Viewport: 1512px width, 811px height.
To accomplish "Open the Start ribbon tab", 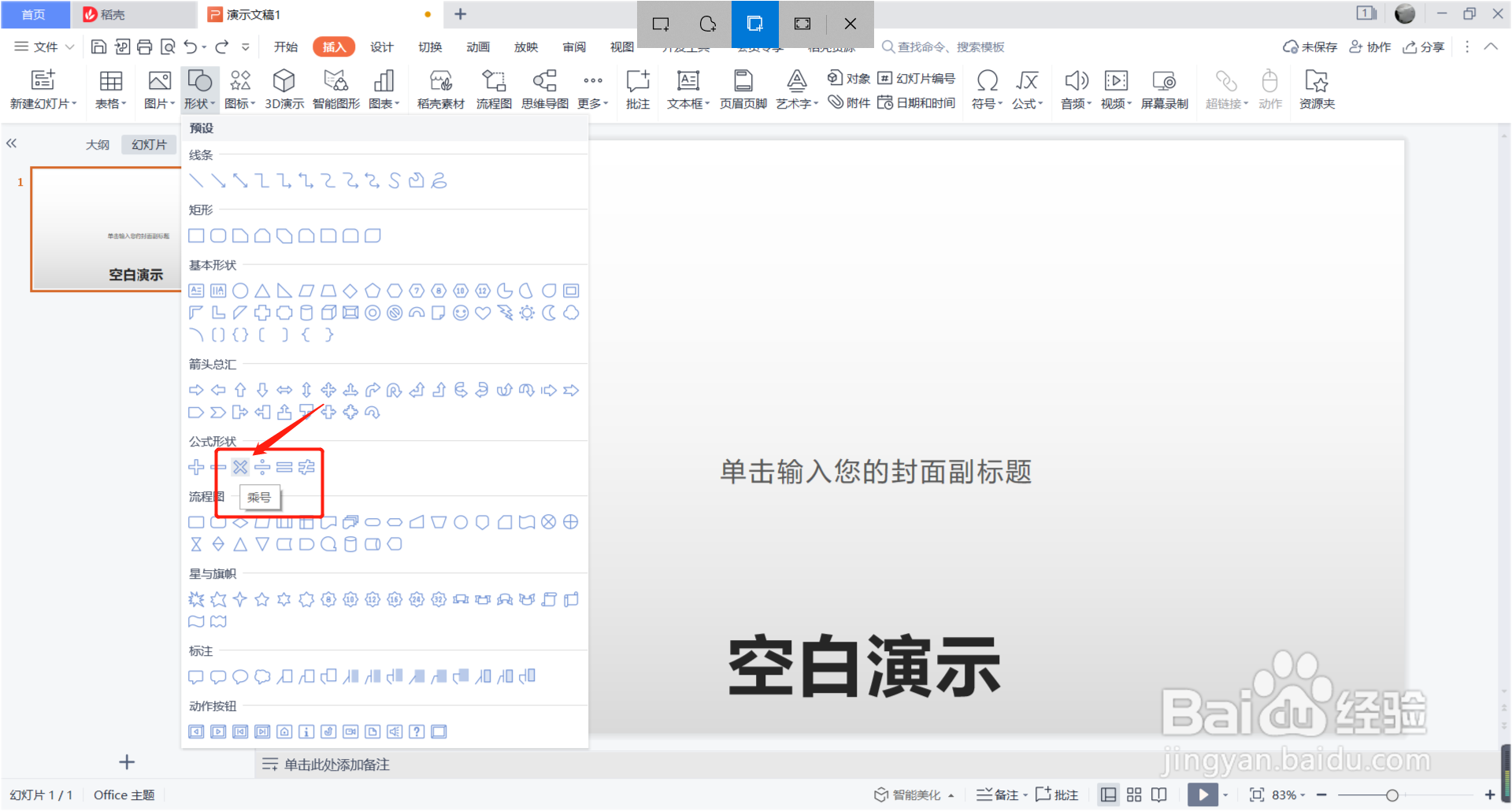I will (286, 46).
